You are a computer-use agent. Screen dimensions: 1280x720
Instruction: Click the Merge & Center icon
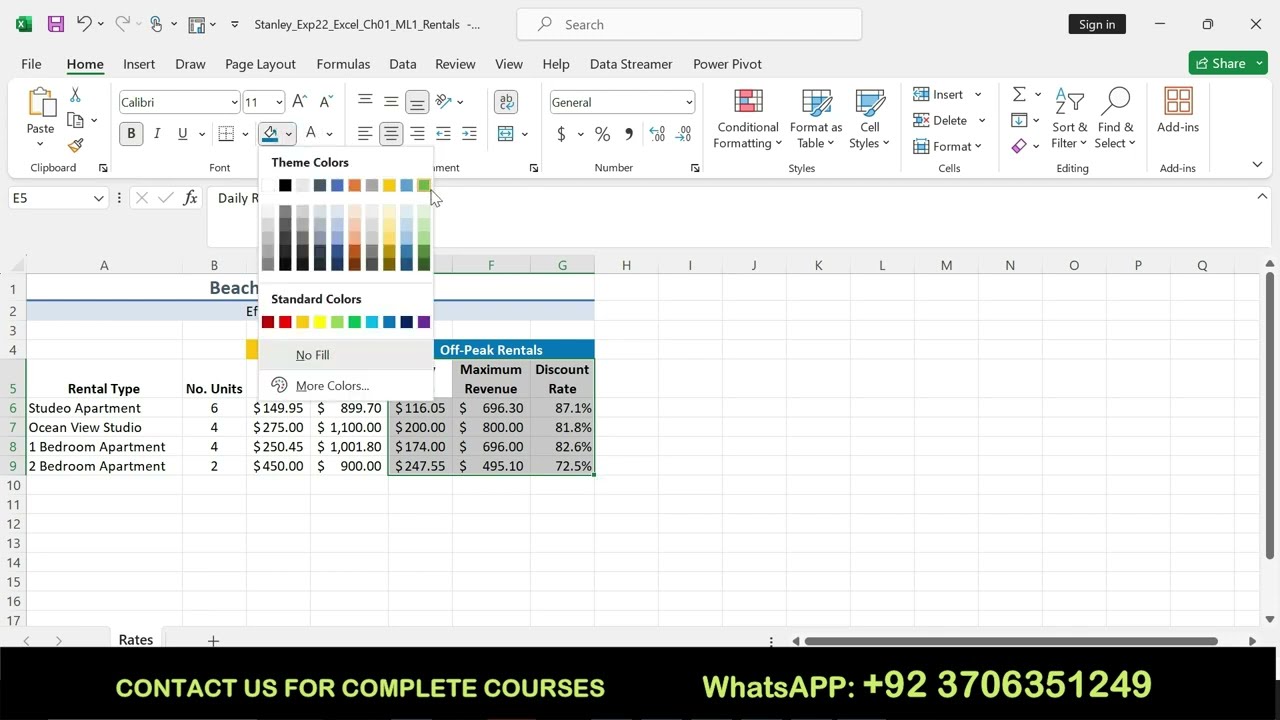click(x=506, y=133)
